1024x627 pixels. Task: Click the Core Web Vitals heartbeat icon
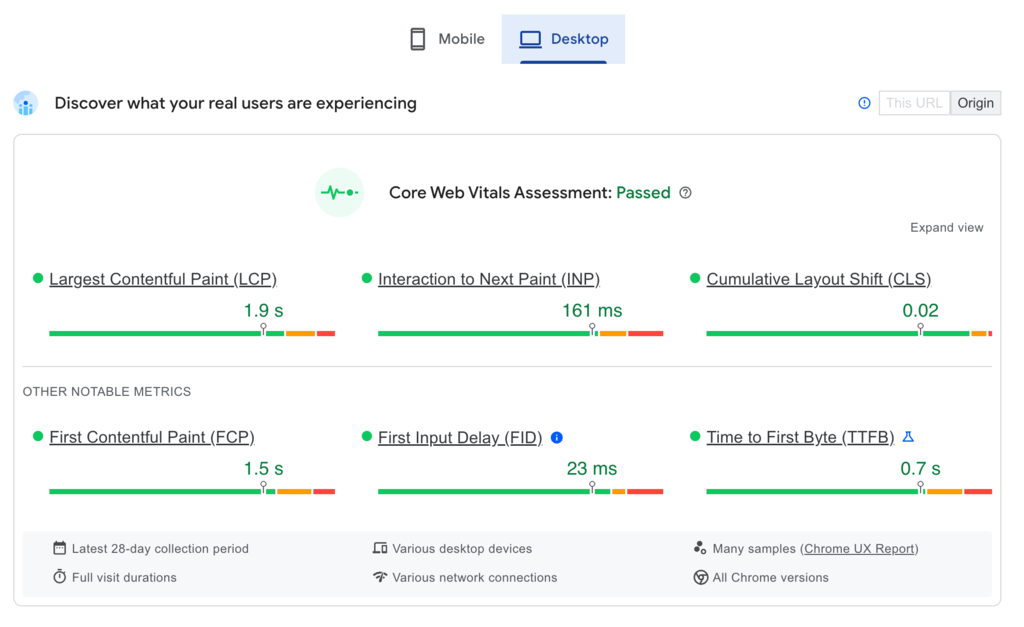coord(339,192)
